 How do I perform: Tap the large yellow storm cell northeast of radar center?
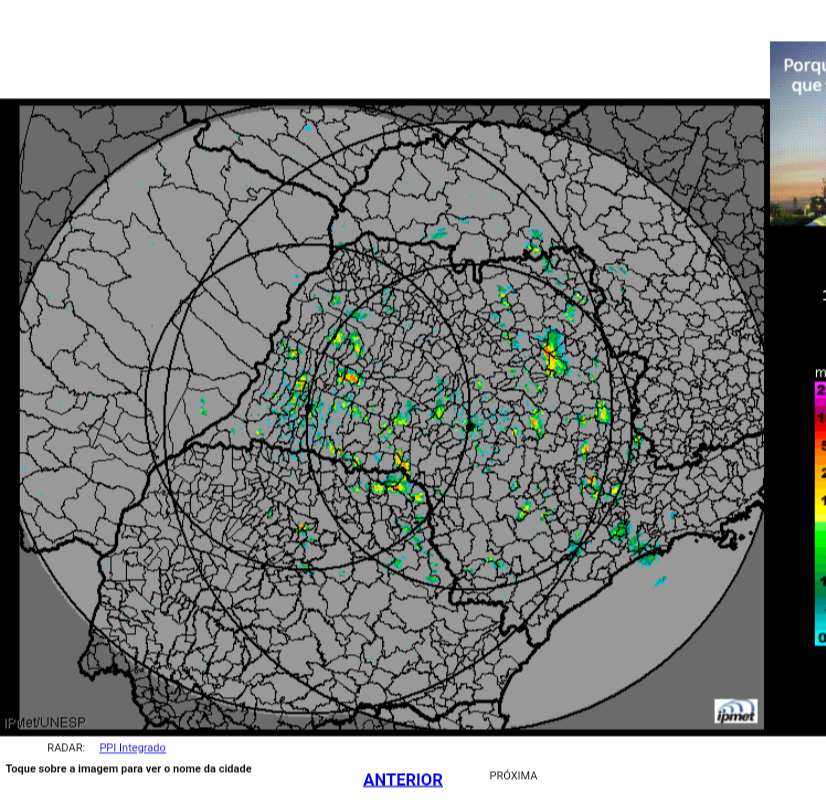click(552, 356)
